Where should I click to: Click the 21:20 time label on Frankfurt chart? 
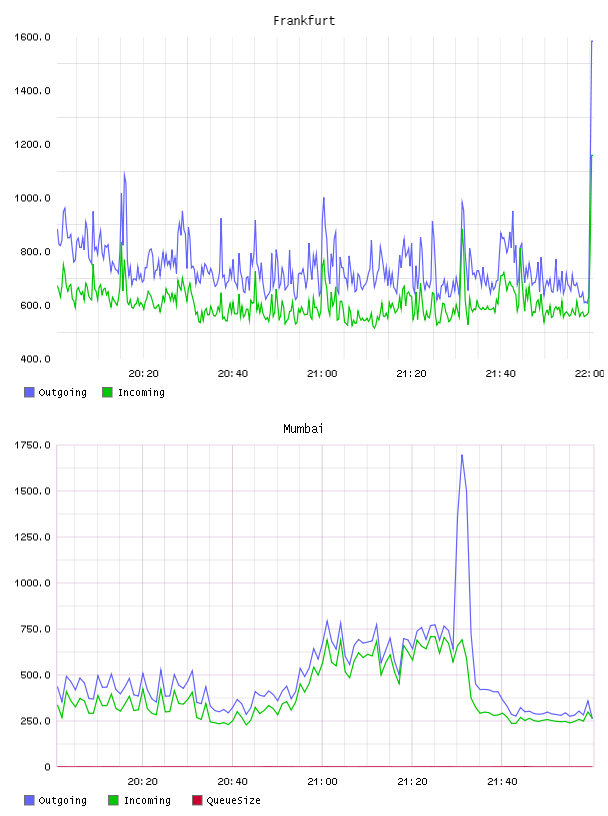tap(411, 373)
